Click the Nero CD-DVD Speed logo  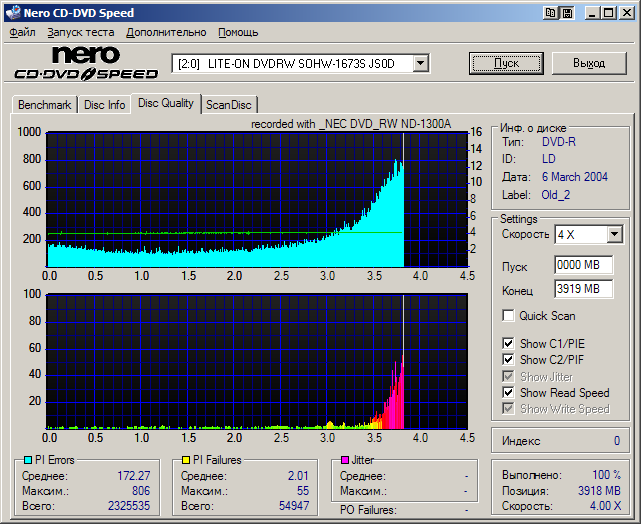pyautogui.click(x=86, y=63)
